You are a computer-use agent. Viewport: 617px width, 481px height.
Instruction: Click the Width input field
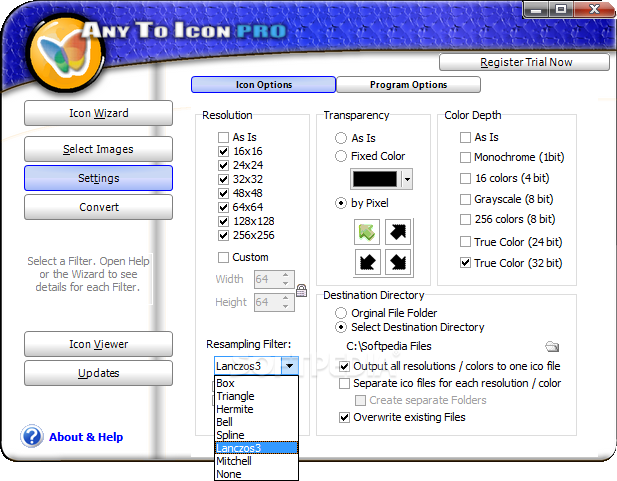274,279
